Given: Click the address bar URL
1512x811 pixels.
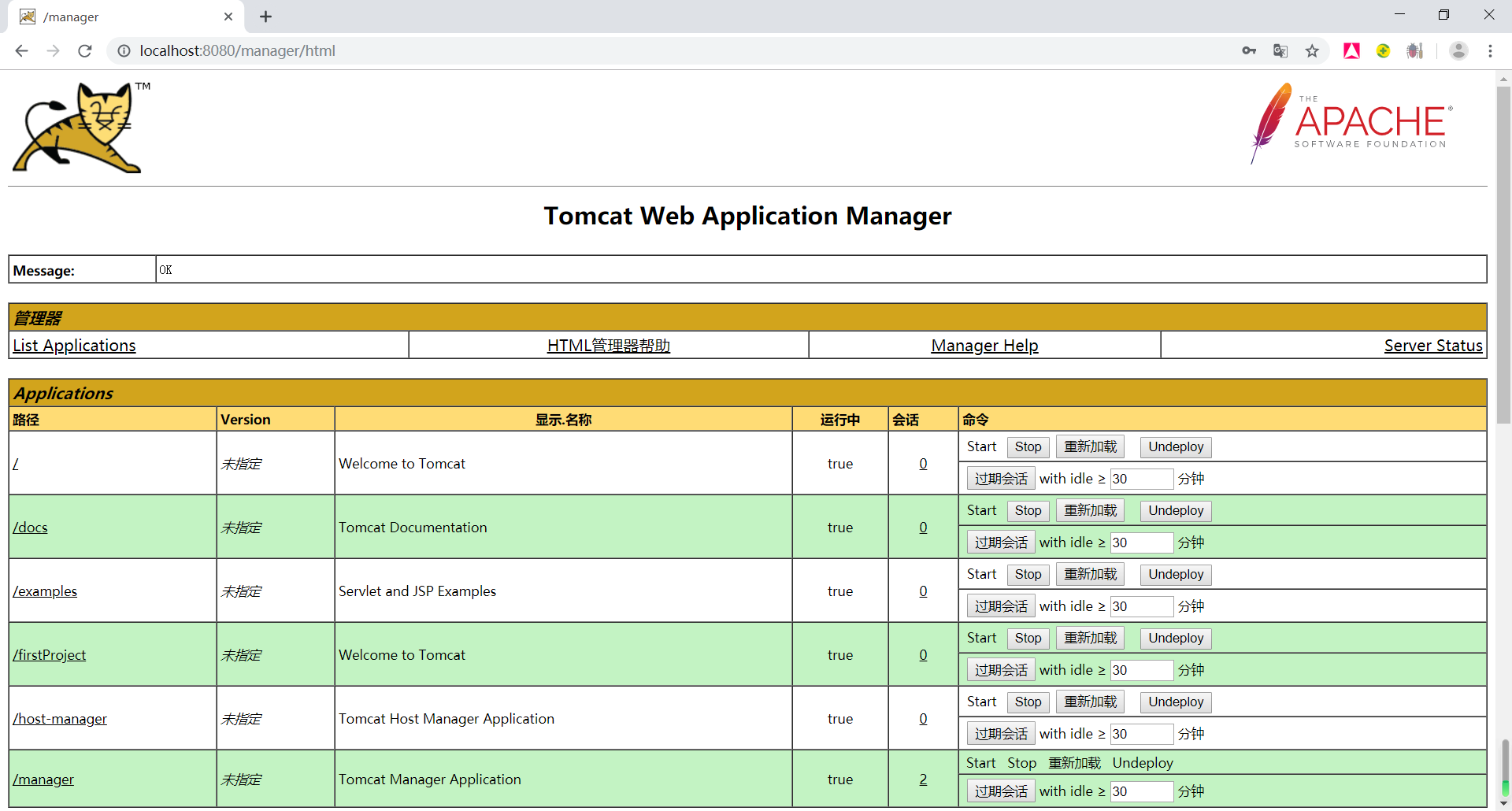Looking at the screenshot, I should (x=237, y=50).
